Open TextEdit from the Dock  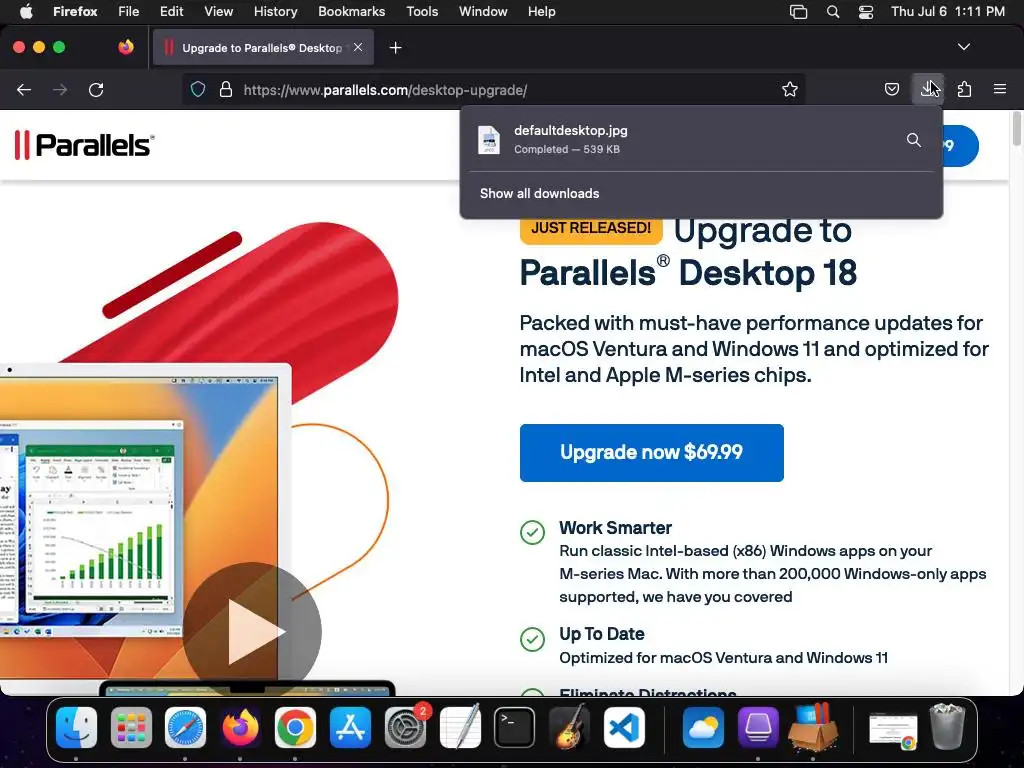460,727
